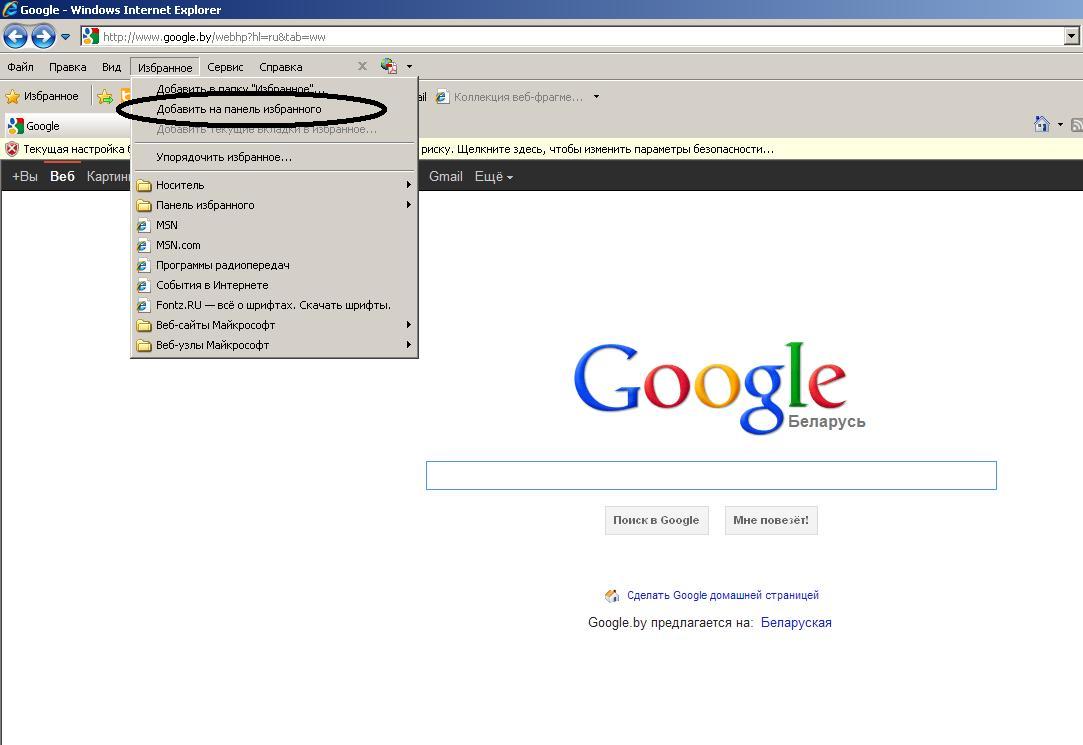Open Gmail from the Google bar
Screen dimensions: 1083x745
pyautogui.click(x=445, y=177)
